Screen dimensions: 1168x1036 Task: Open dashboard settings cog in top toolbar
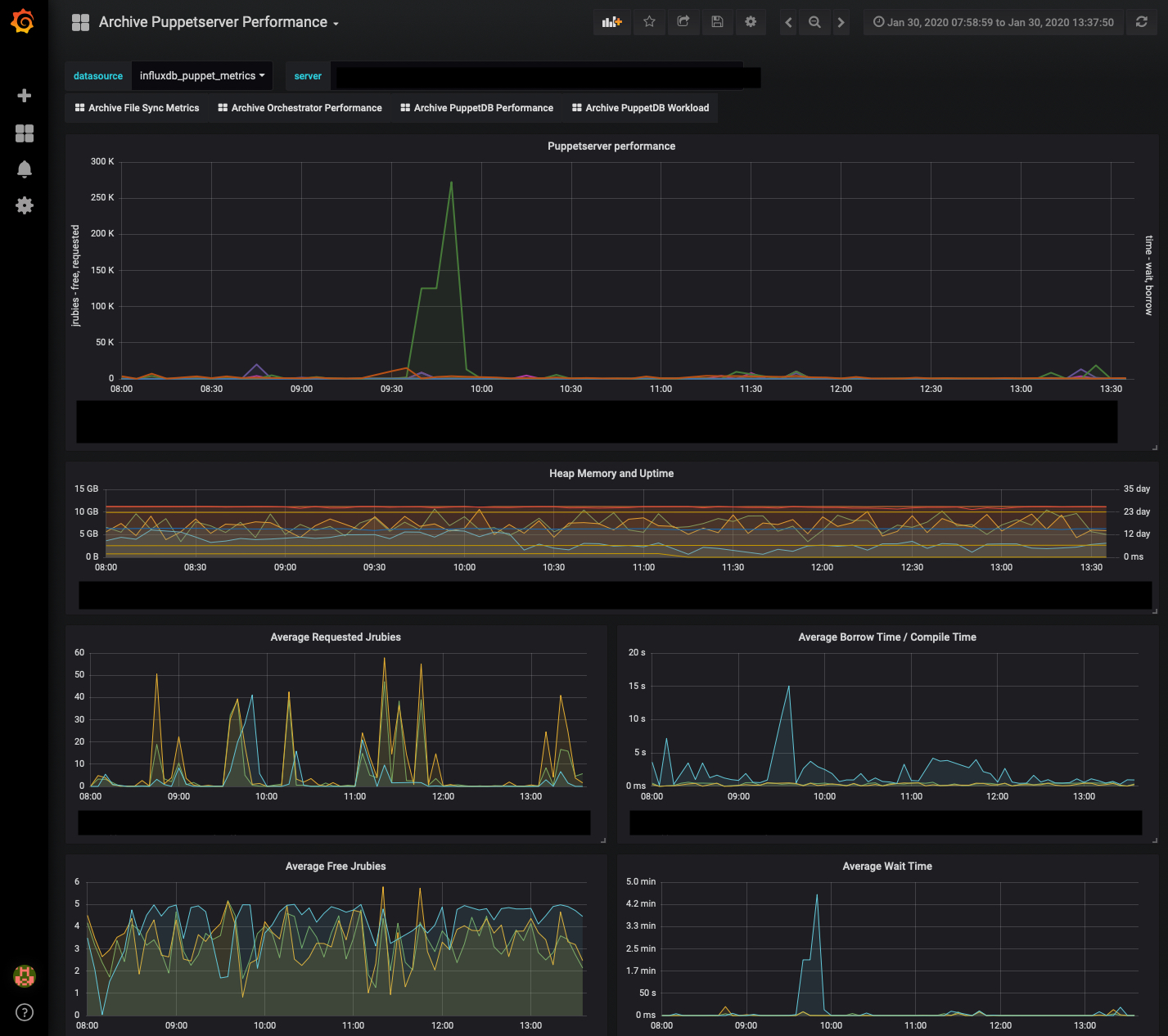[751, 22]
